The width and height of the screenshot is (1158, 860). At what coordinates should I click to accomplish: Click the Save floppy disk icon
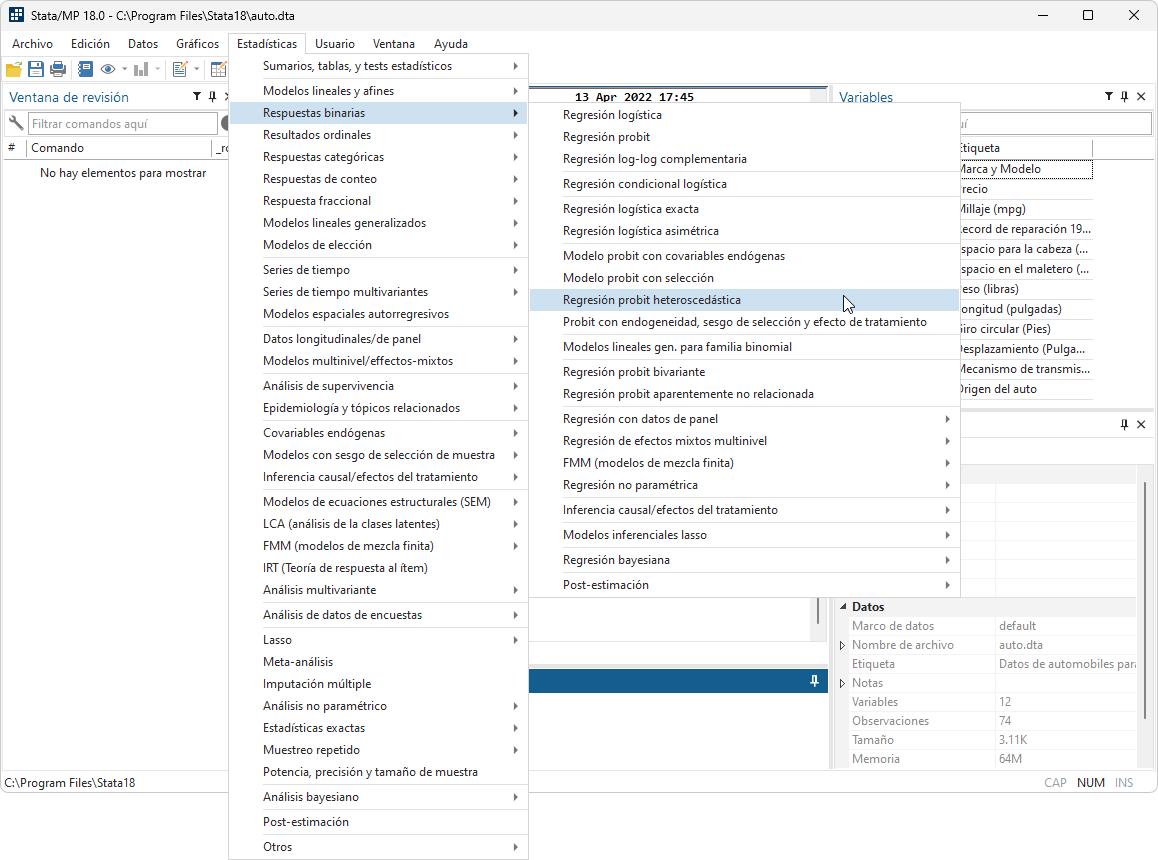tap(35, 69)
